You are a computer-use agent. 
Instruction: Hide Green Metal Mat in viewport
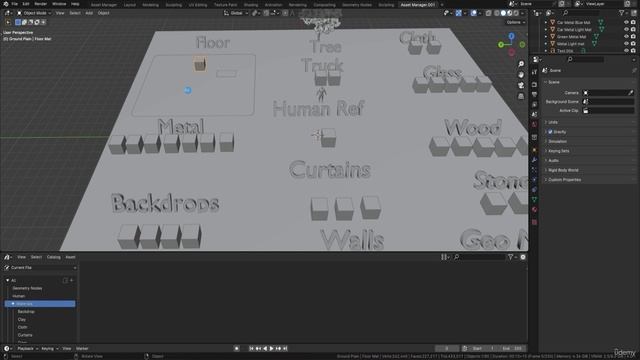(626, 36)
